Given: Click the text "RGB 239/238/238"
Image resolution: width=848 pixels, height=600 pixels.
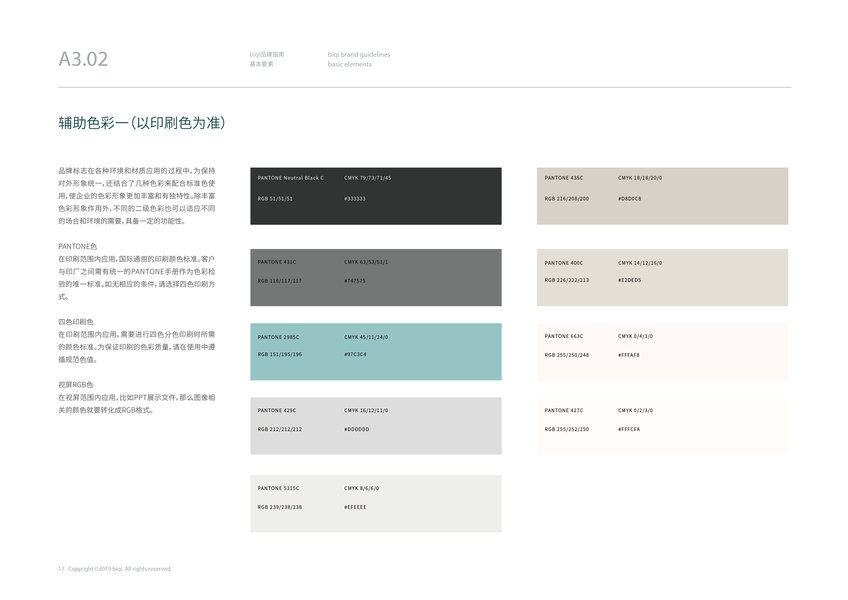Looking at the screenshot, I should pos(280,507).
